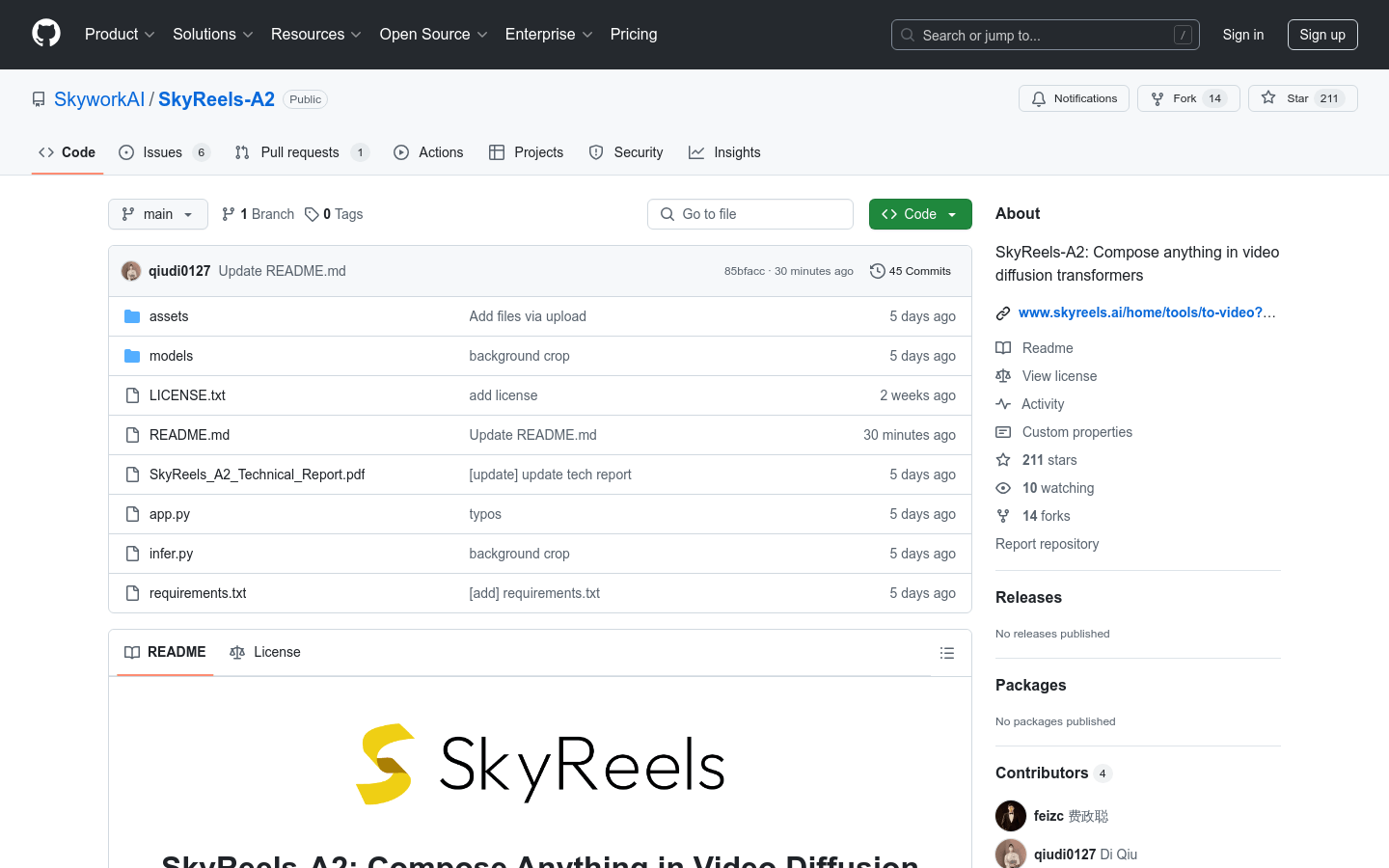Click Report repository link

pyautogui.click(x=1047, y=544)
